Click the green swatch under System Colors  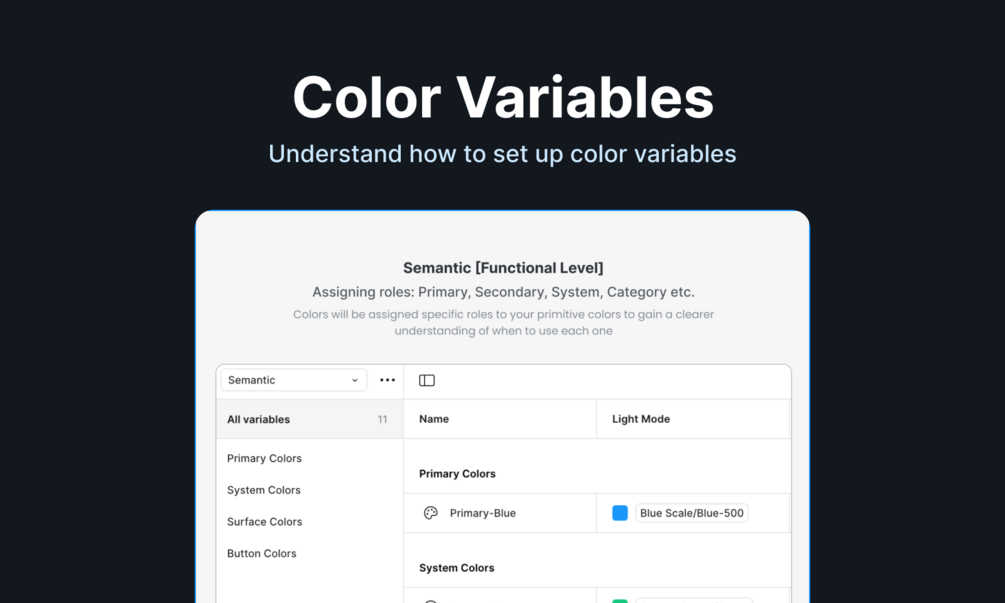(620, 600)
